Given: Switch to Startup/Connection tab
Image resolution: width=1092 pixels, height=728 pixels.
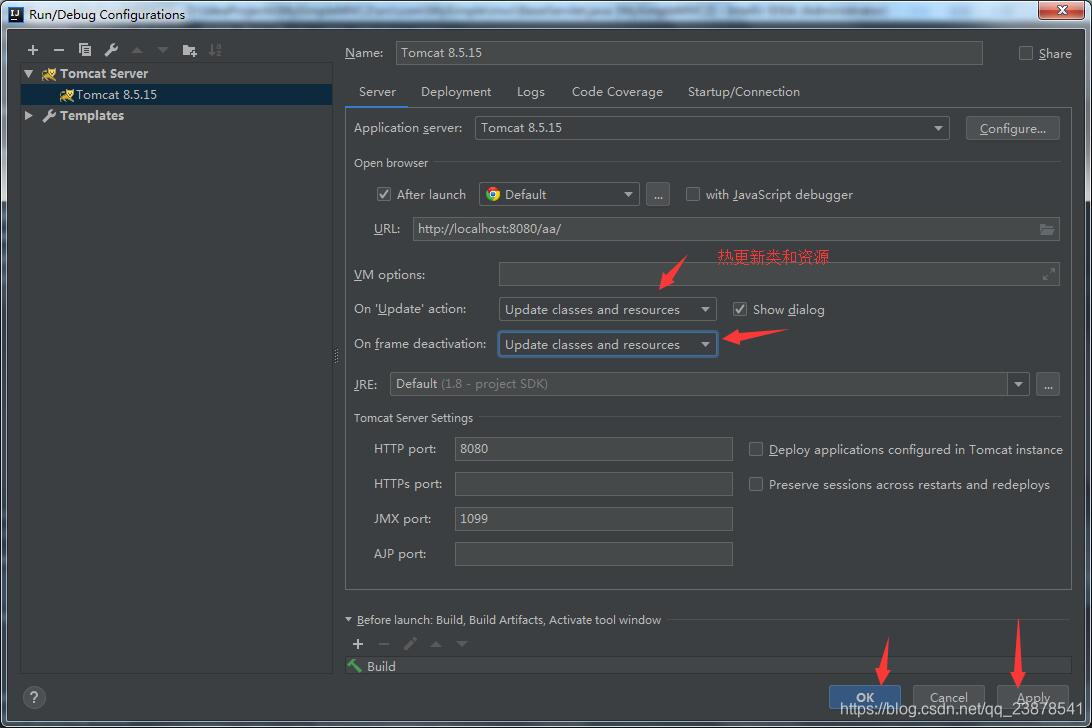Looking at the screenshot, I should point(743,92).
